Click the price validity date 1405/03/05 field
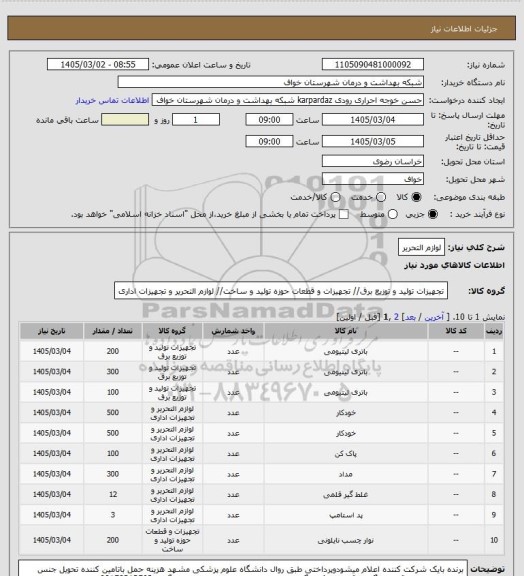The image size is (524, 576). tap(373, 142)
